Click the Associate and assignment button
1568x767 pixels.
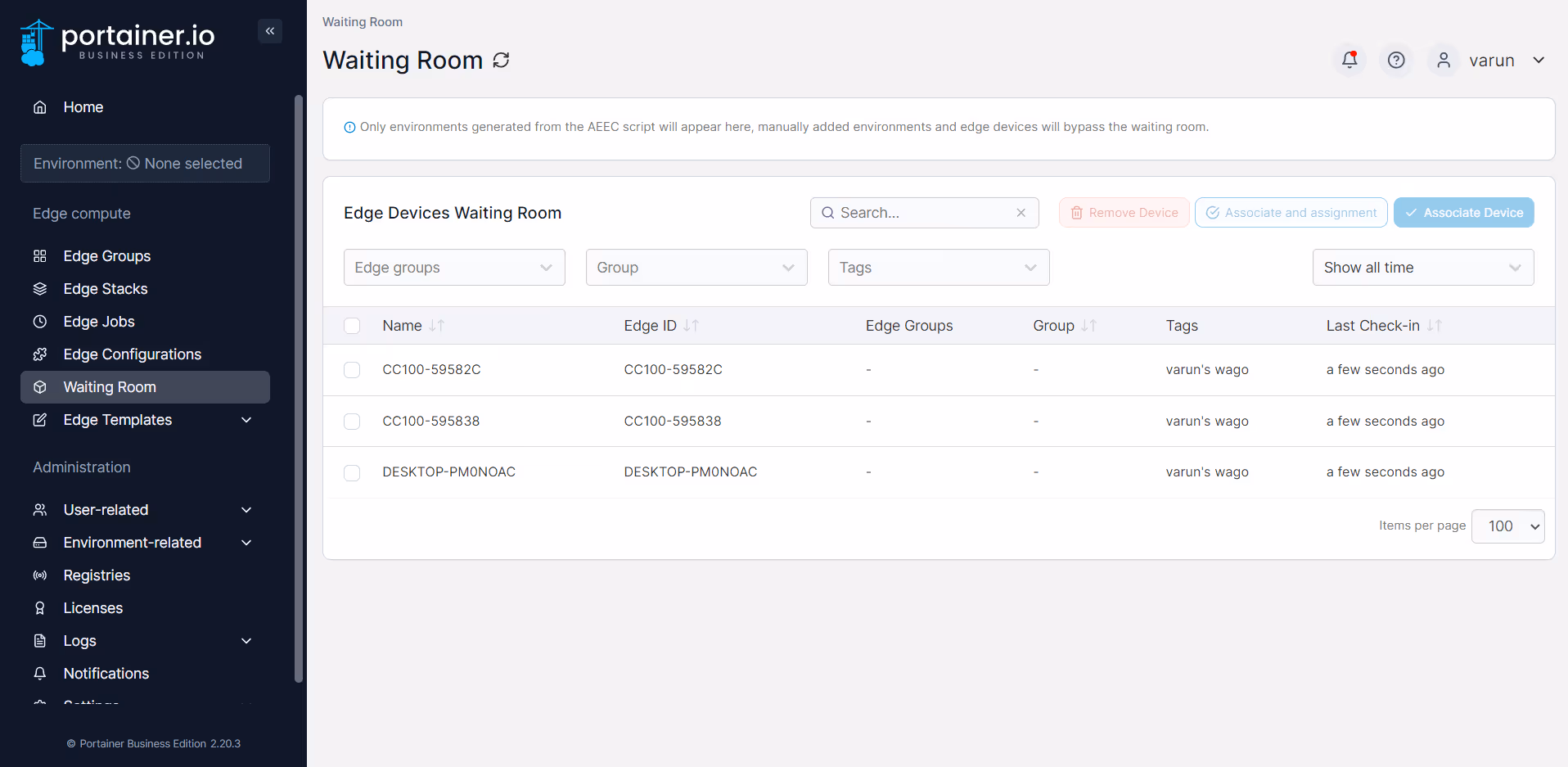point(1291,213)
